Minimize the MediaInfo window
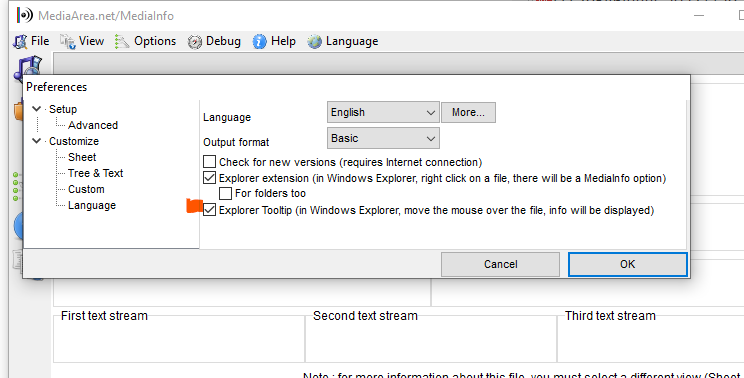The height and width of the screenshot is (378, 744). pyautogui.click(x=699, y=15)
